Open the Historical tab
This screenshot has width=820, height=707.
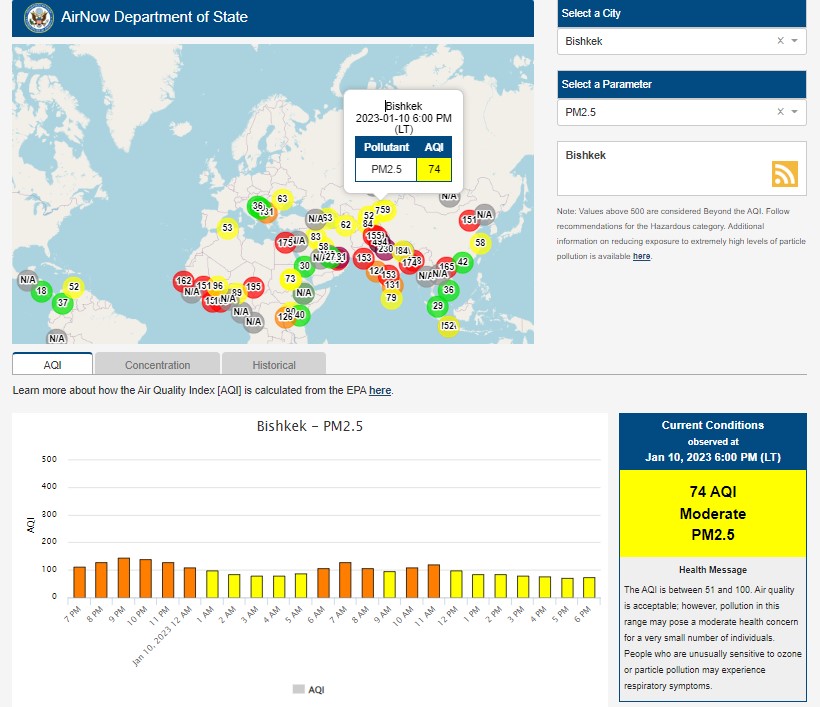tap(273, 364)
